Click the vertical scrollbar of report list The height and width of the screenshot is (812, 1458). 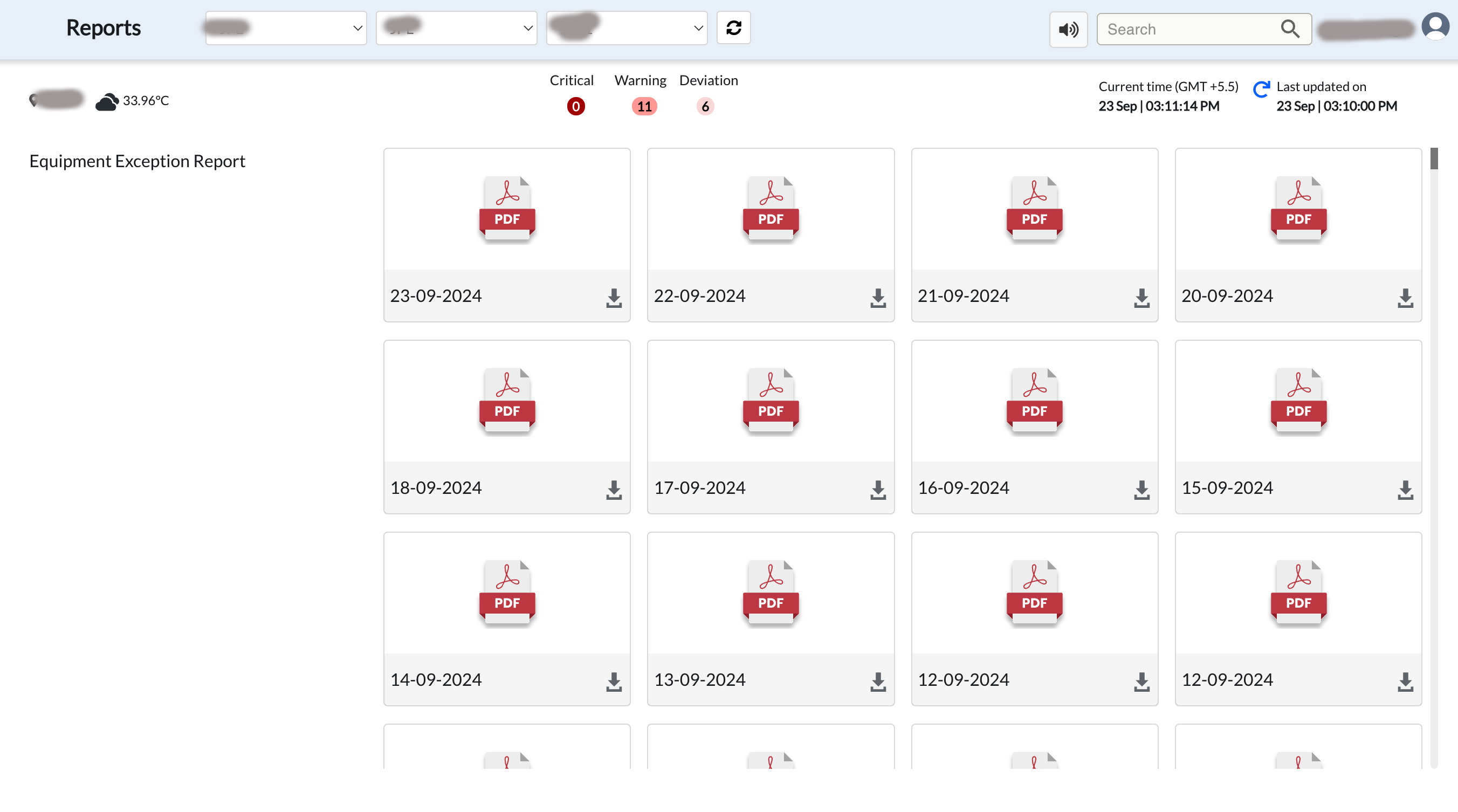(x=1433, y=457)
